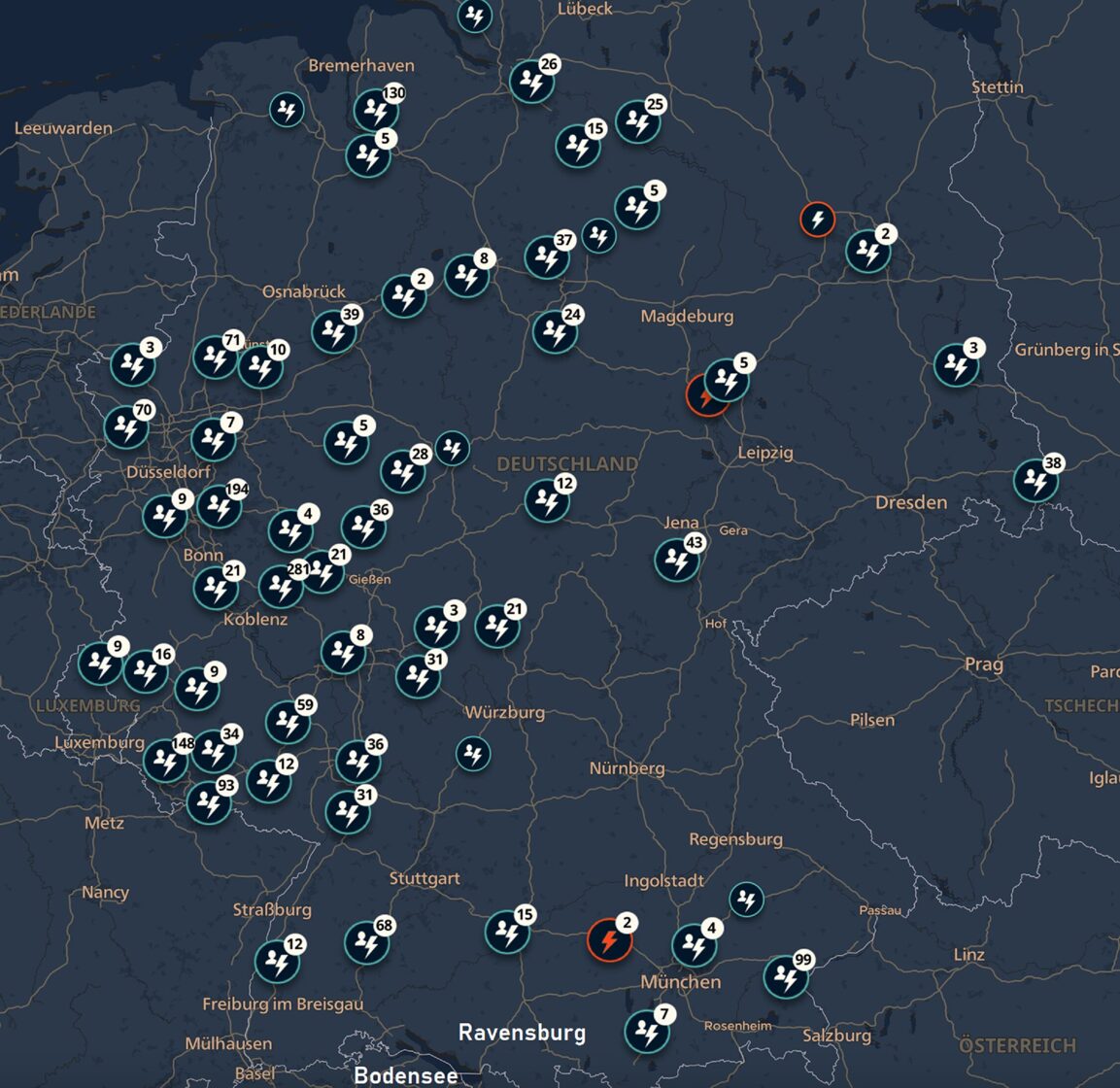Select the orange charger marker with badge 2
This screenshot has height=1088, width=1120.
point(609,940)
